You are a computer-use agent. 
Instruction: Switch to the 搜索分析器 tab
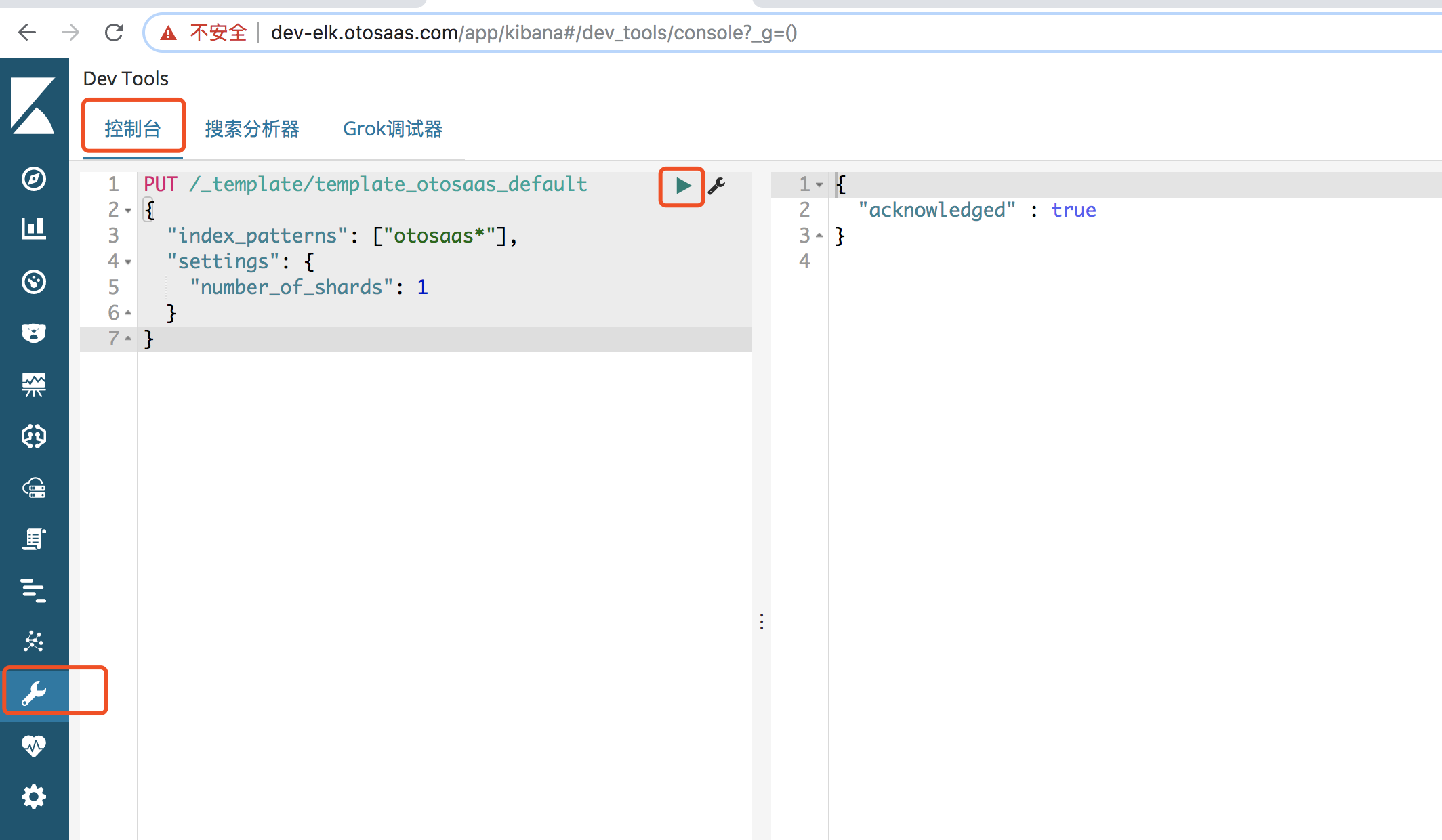(252, 129)
